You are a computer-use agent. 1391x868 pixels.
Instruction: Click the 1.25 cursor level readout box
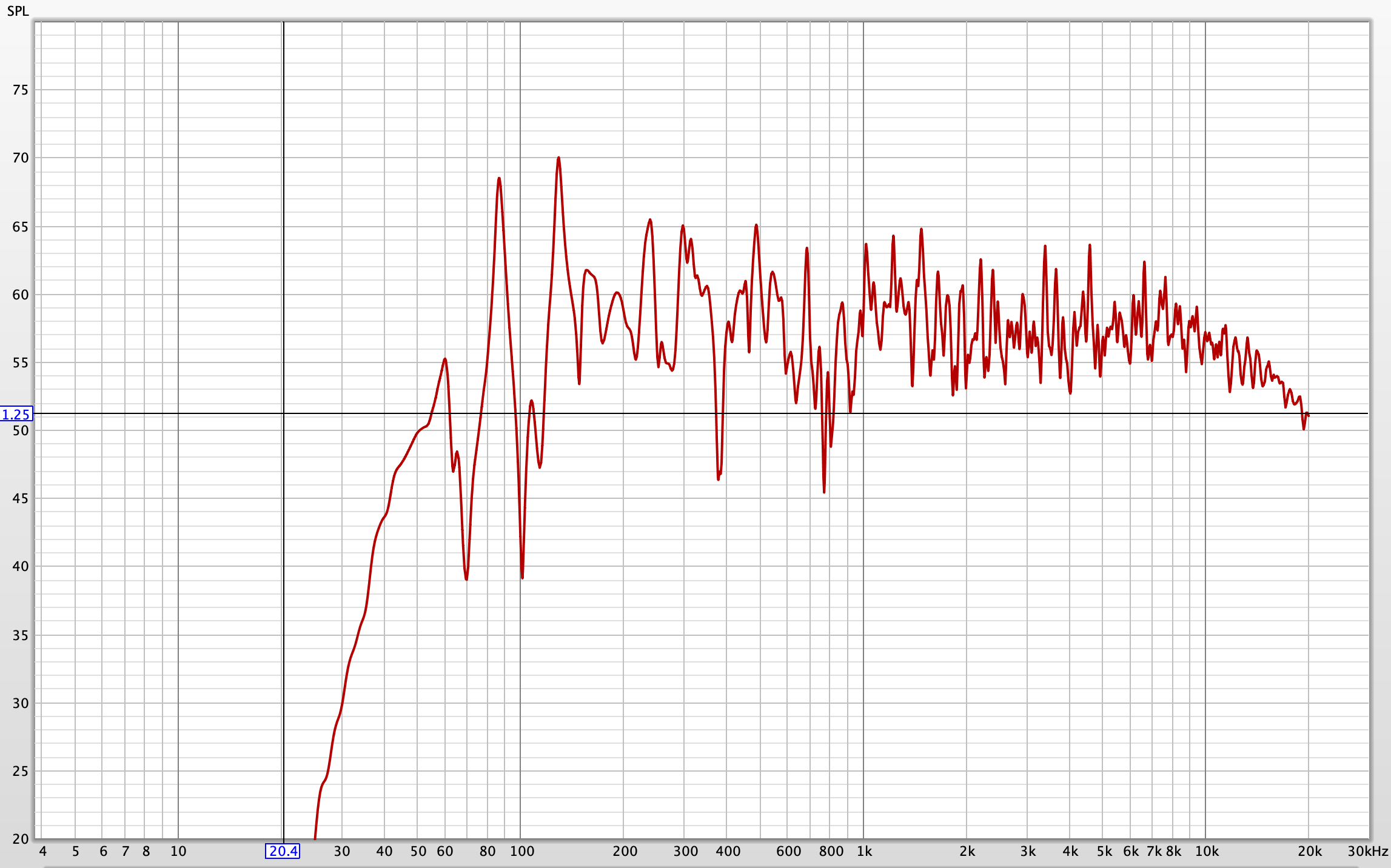click(16, 415)
